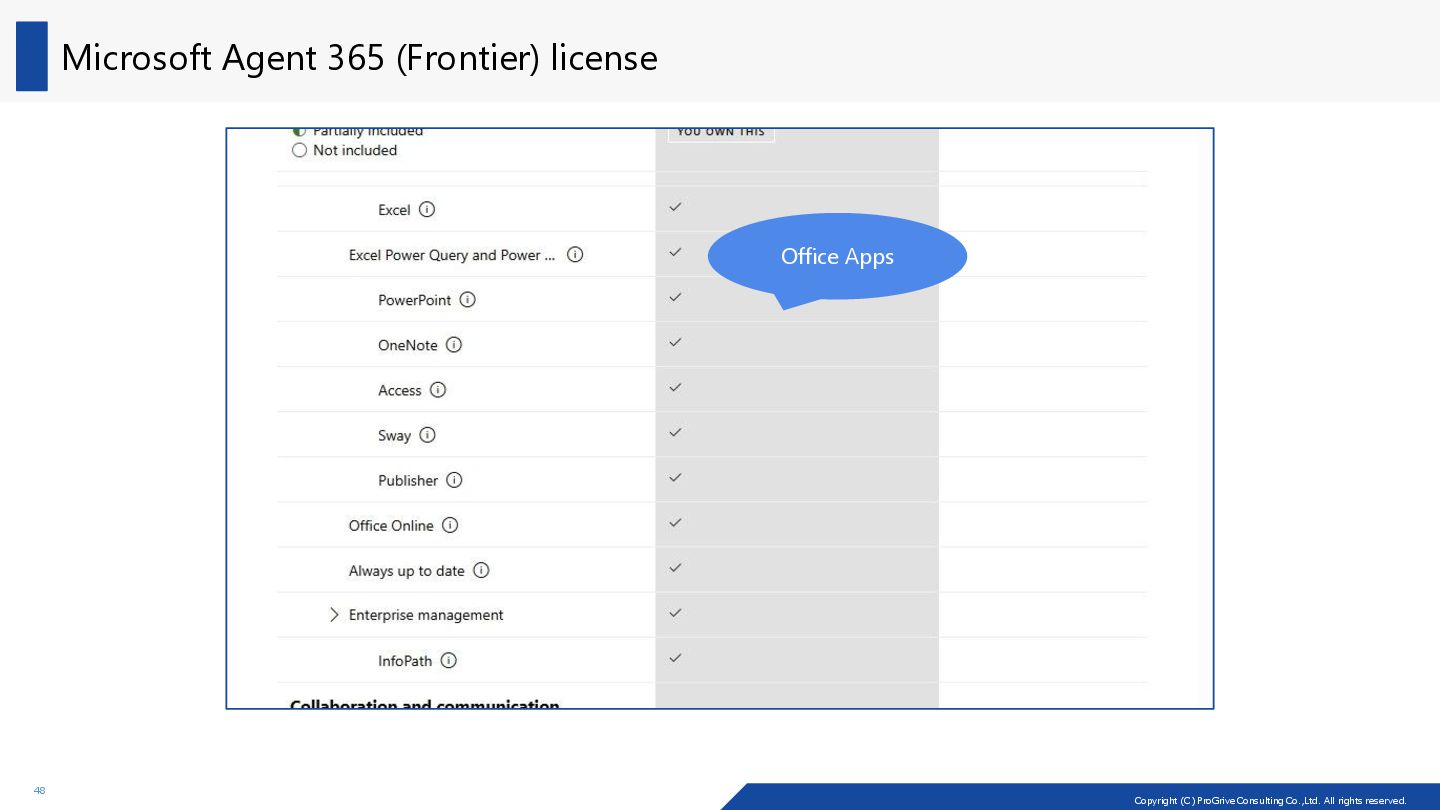Open info icon beside Excel Power Query
The height and width of the screenshot is (810, 1440).
click(x=575, y=255)
